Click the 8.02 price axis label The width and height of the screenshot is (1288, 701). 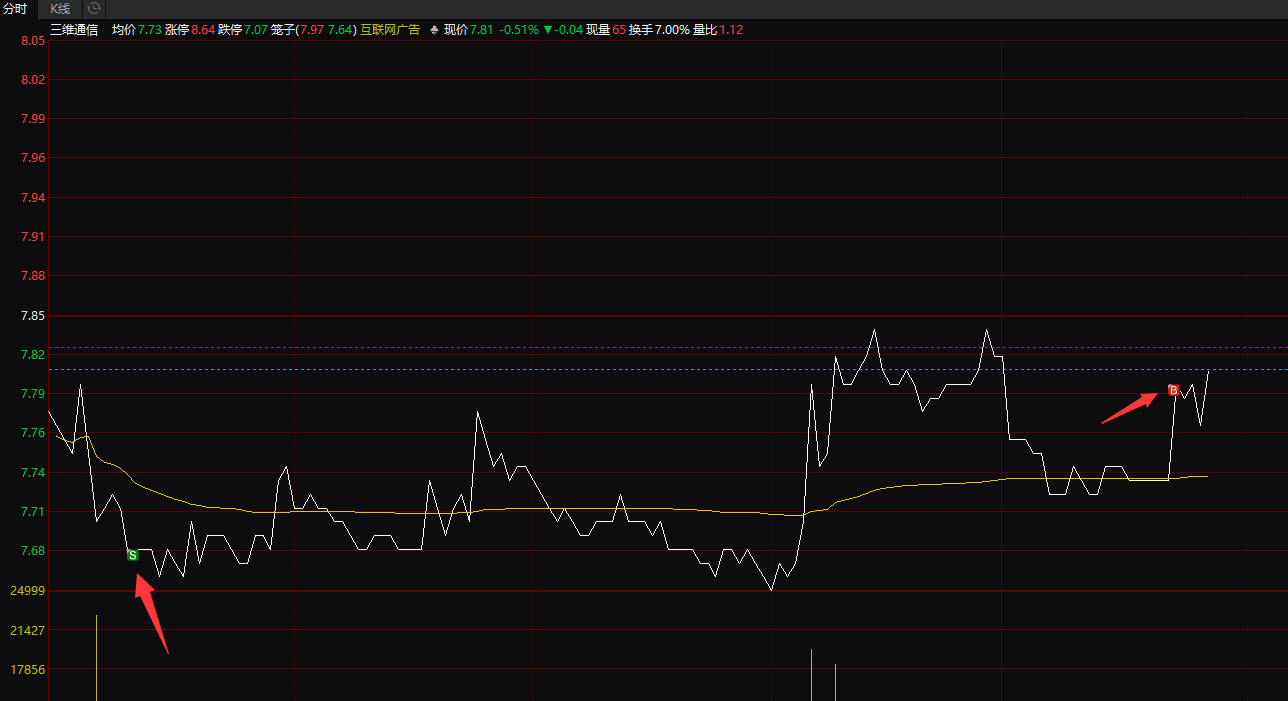click(x=33, y=80)
